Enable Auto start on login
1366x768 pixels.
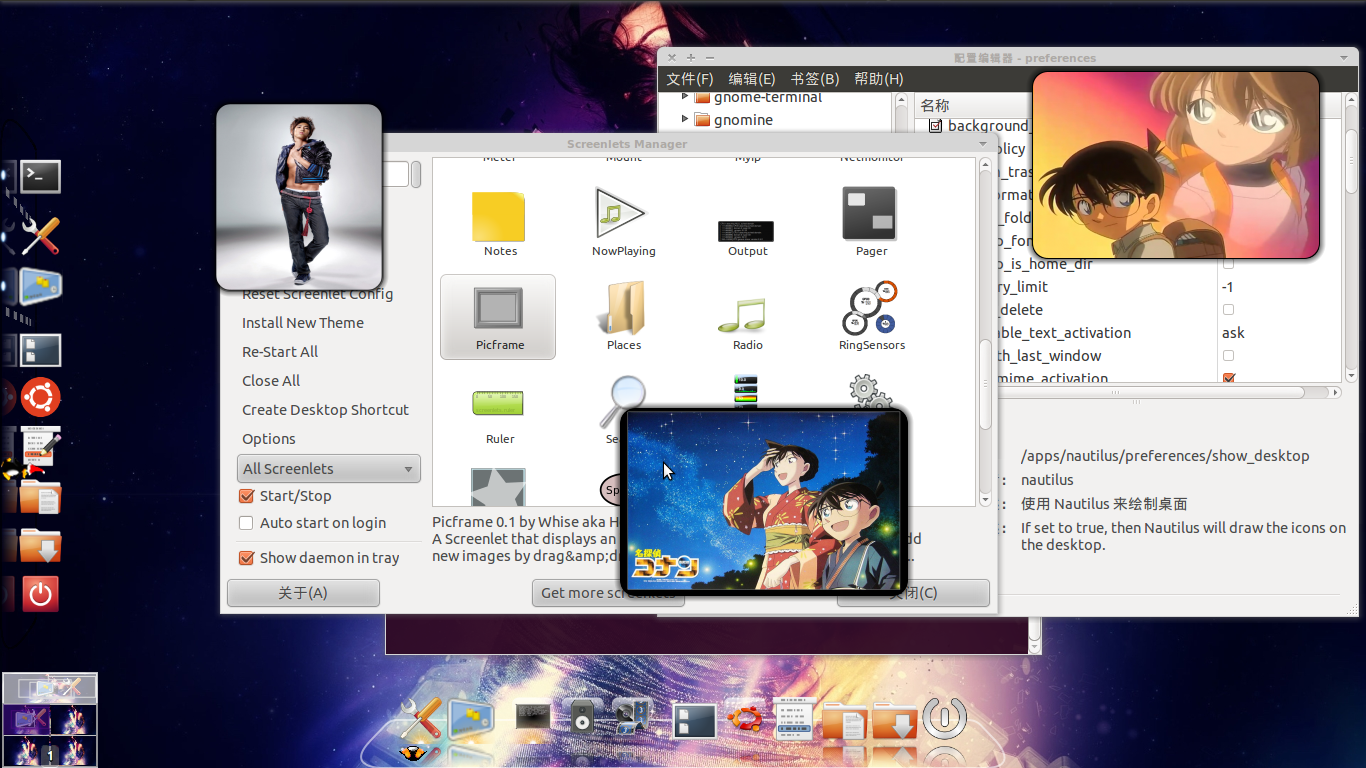click(246, 523)
